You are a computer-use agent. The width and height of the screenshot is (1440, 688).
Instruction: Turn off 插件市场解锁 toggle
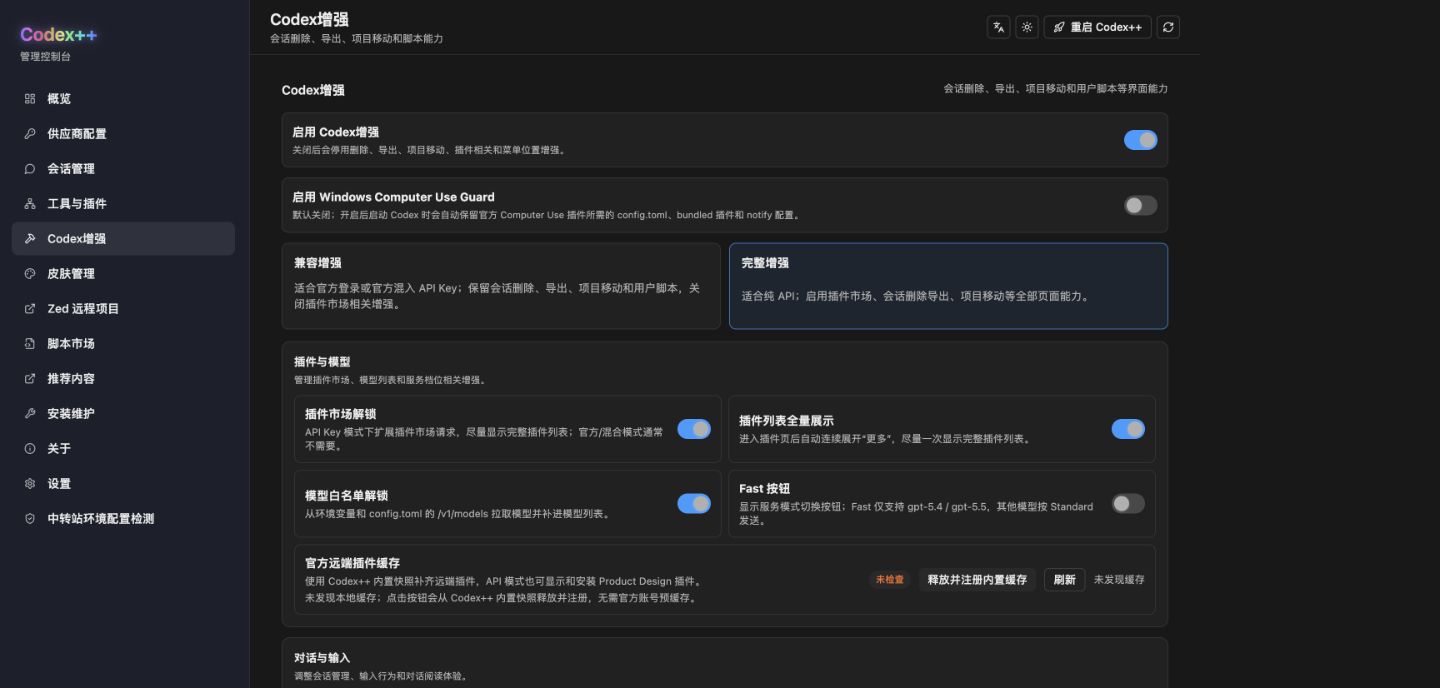point(694,429)
